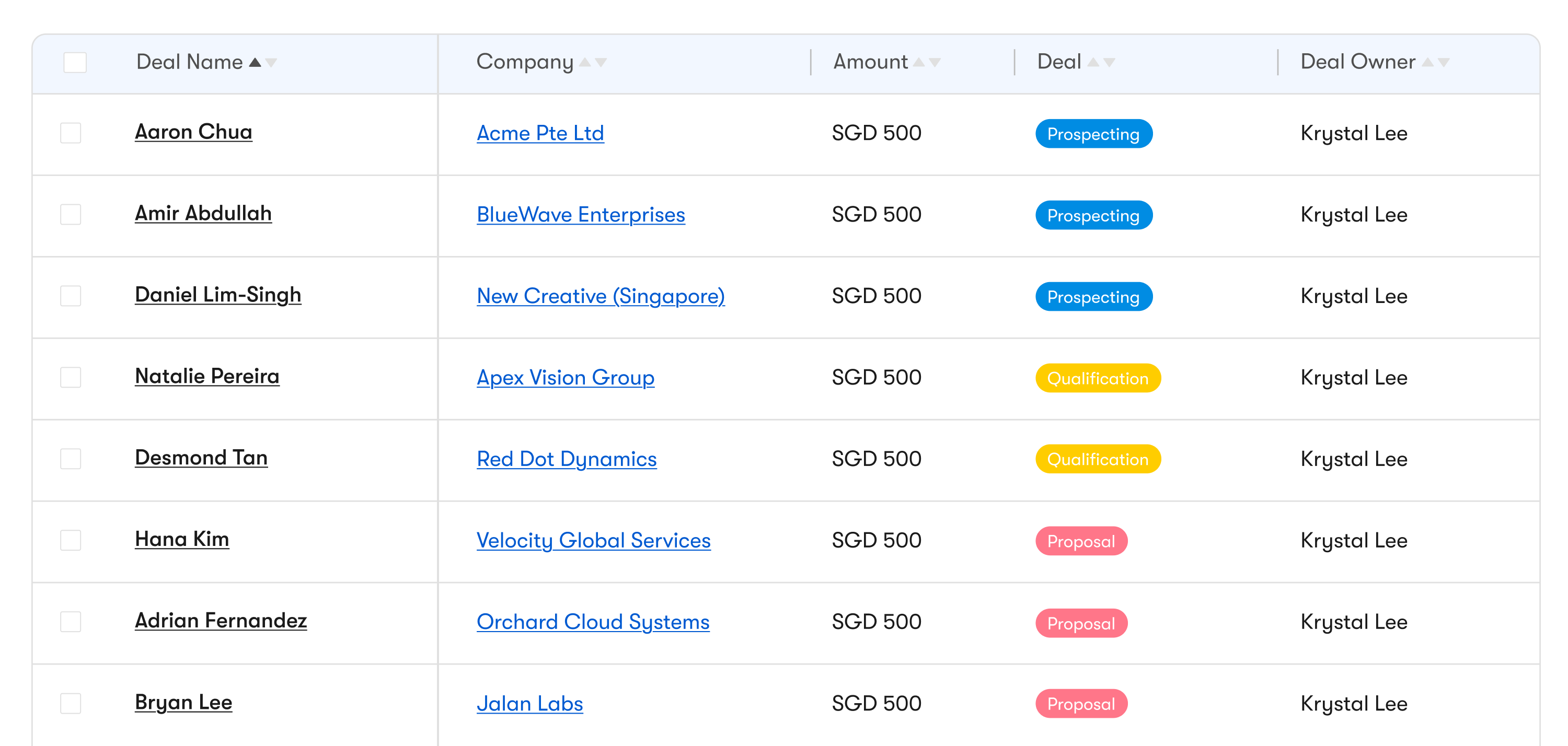The image size is (1568, 746).
Task: Click Prospecting badge for Aaron Chua
Action: (1094, 134)
